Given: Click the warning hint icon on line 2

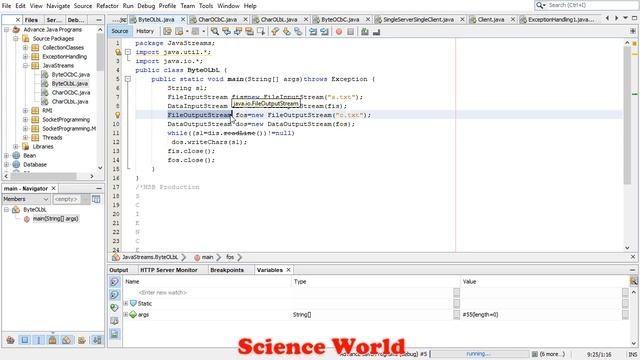Looking at the screenshot, I should point(118,52).
